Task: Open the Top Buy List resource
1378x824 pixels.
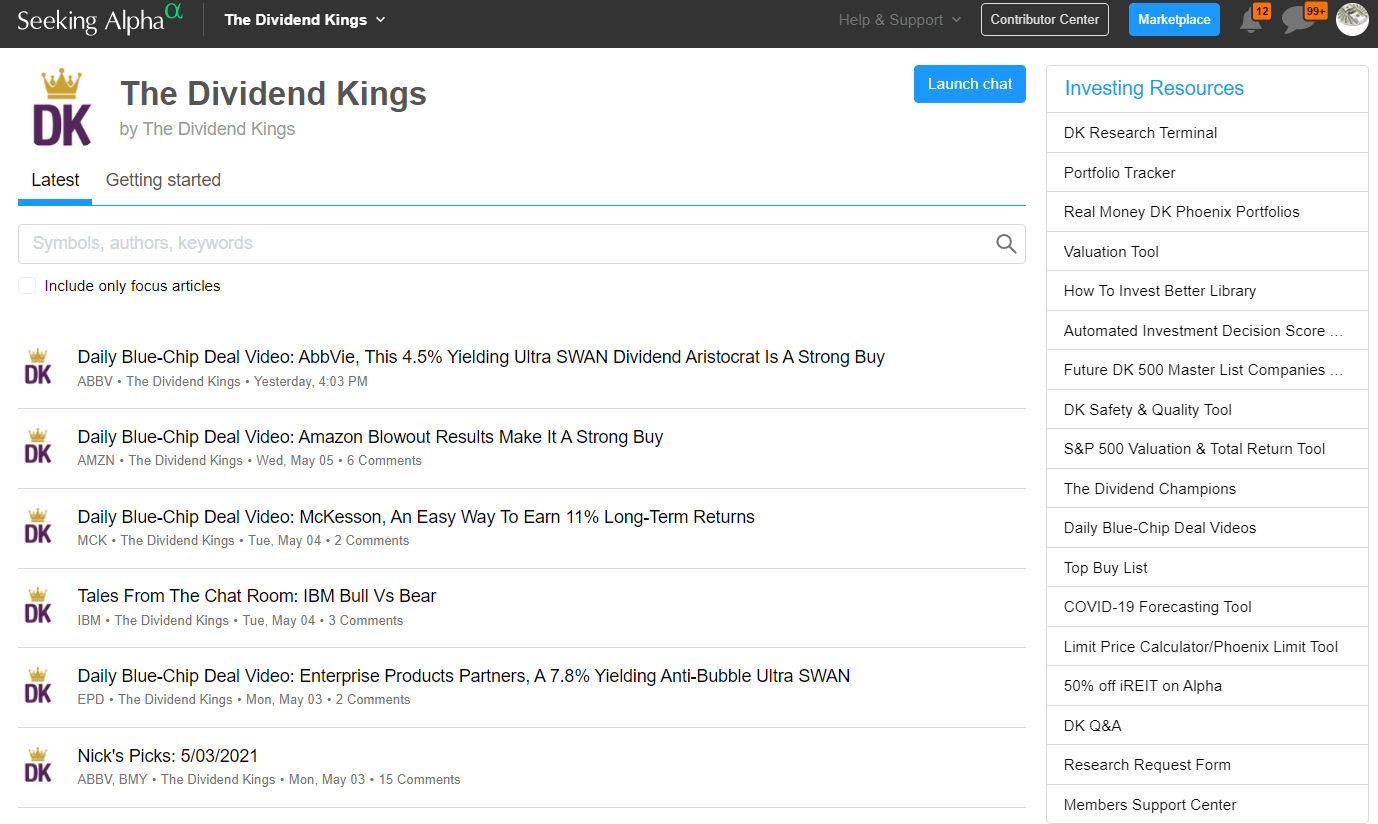Action: pos(1105,568)
